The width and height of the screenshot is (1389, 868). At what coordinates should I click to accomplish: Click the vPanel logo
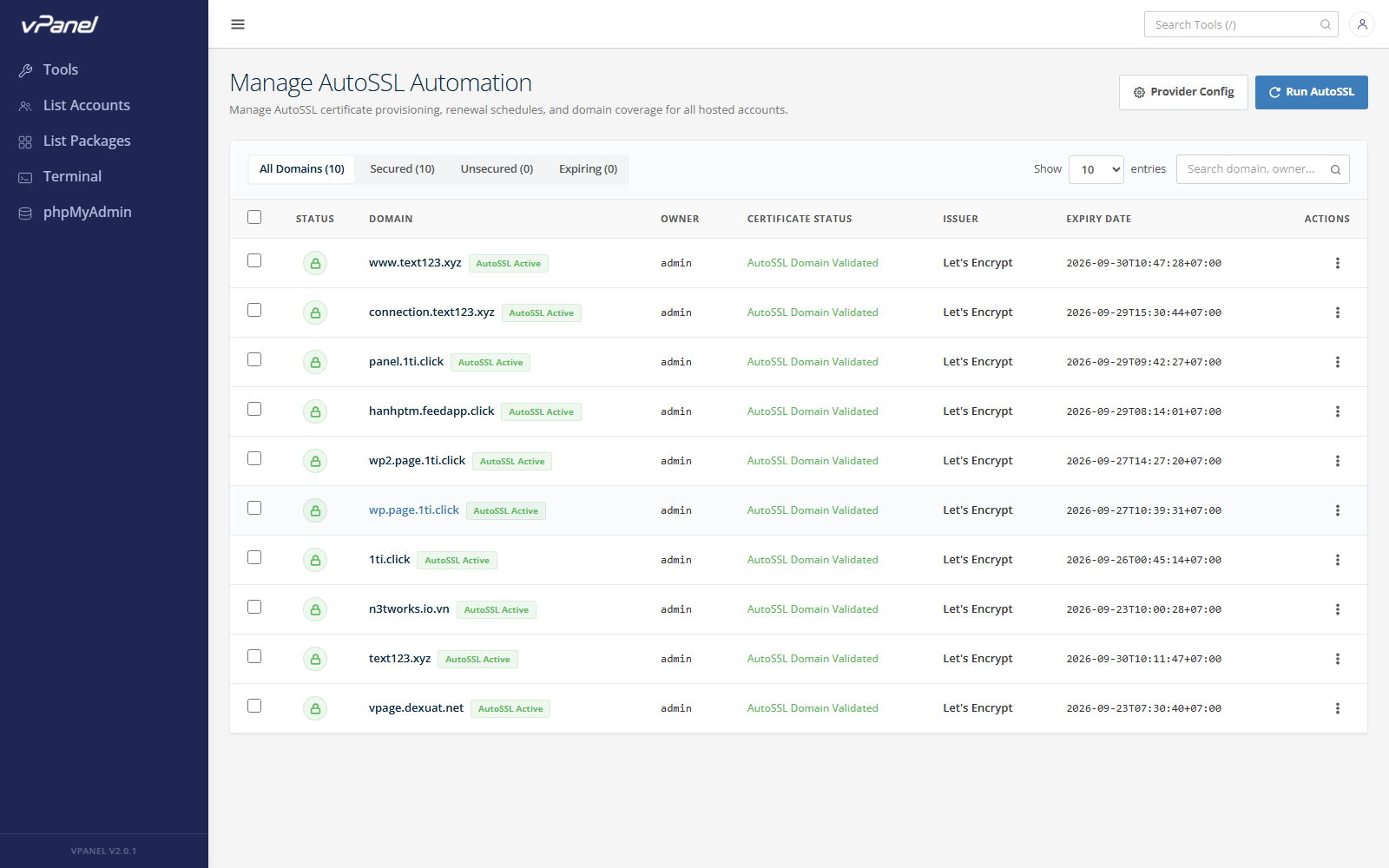pos(60,24)
